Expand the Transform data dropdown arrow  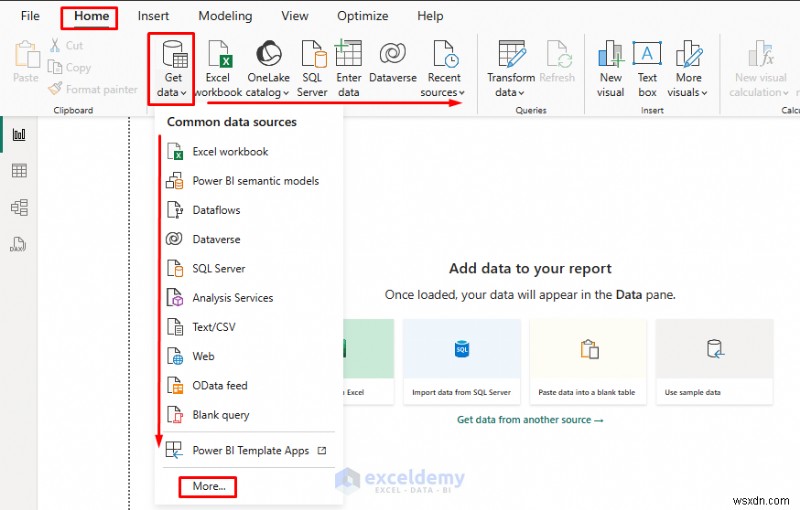click(521, 93)
